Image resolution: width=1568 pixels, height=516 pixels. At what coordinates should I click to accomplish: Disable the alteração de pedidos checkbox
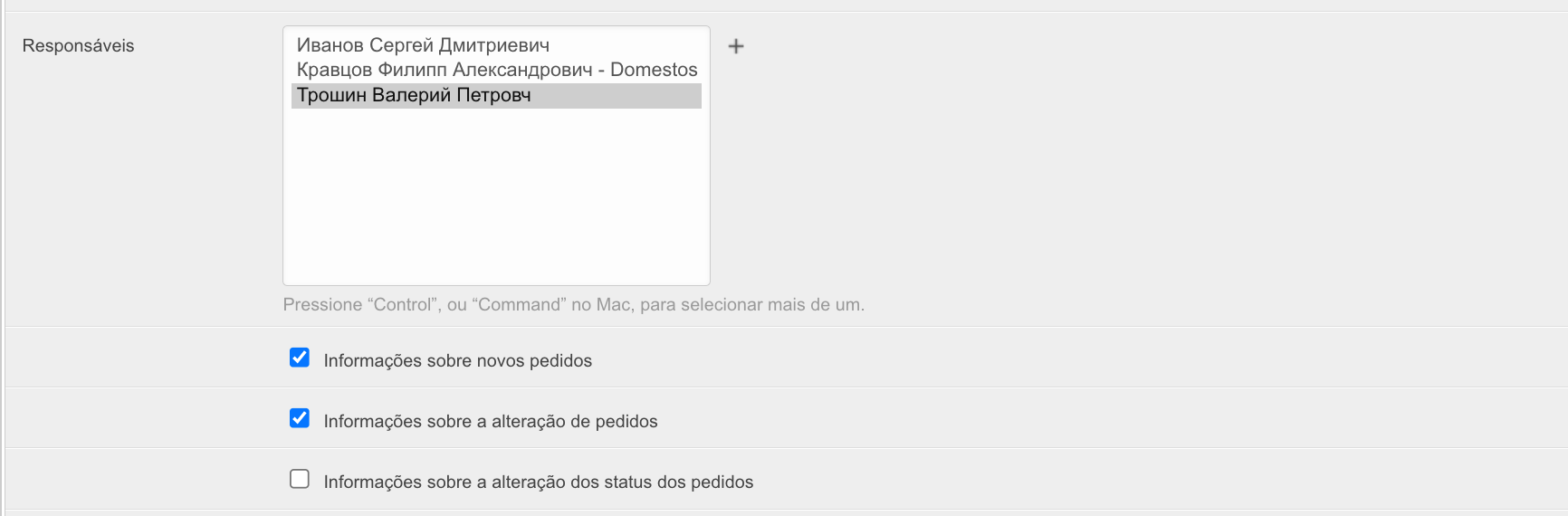point(300,418)
